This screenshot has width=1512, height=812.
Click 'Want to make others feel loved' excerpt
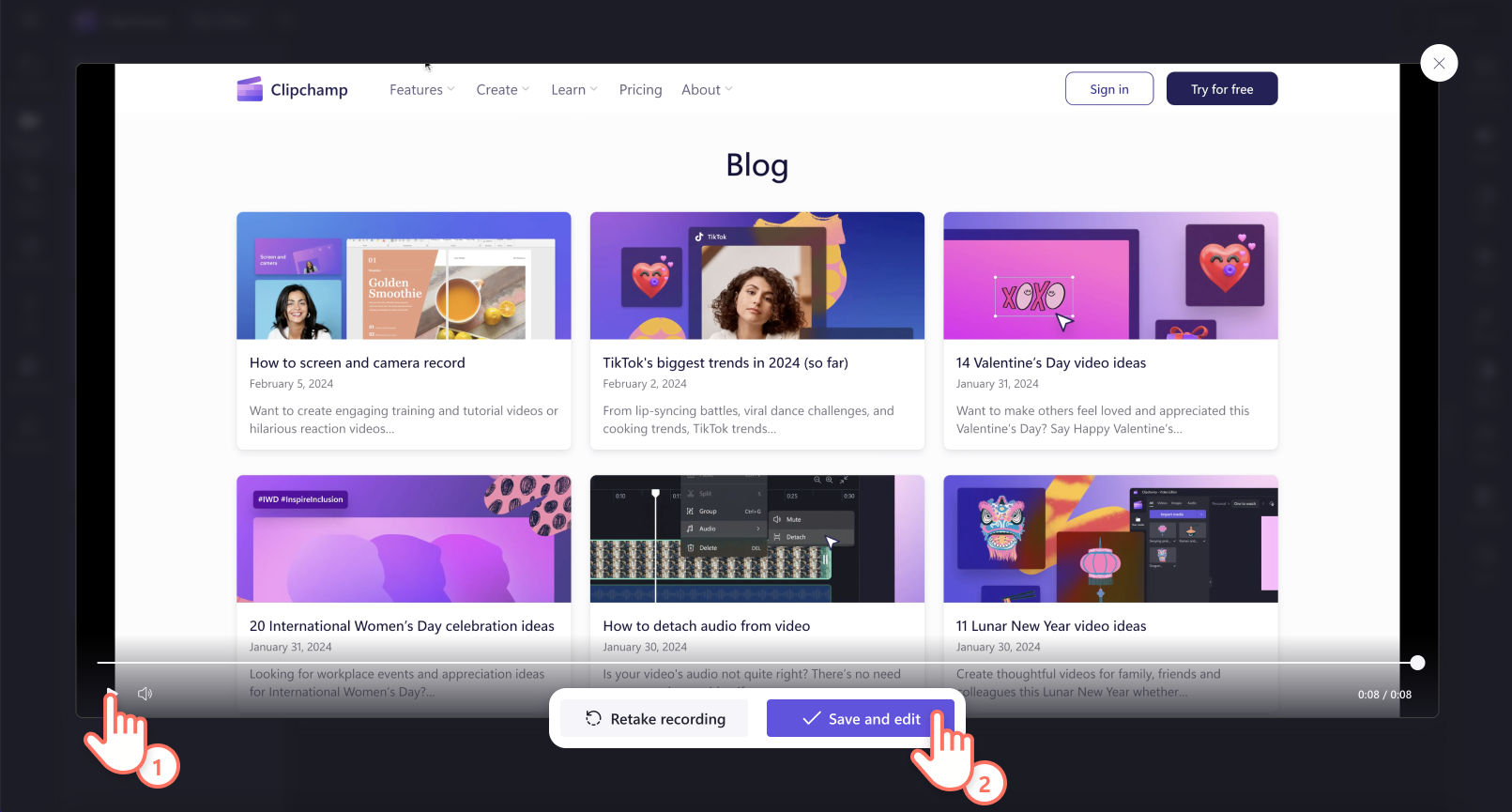[x=1103, y=420]
